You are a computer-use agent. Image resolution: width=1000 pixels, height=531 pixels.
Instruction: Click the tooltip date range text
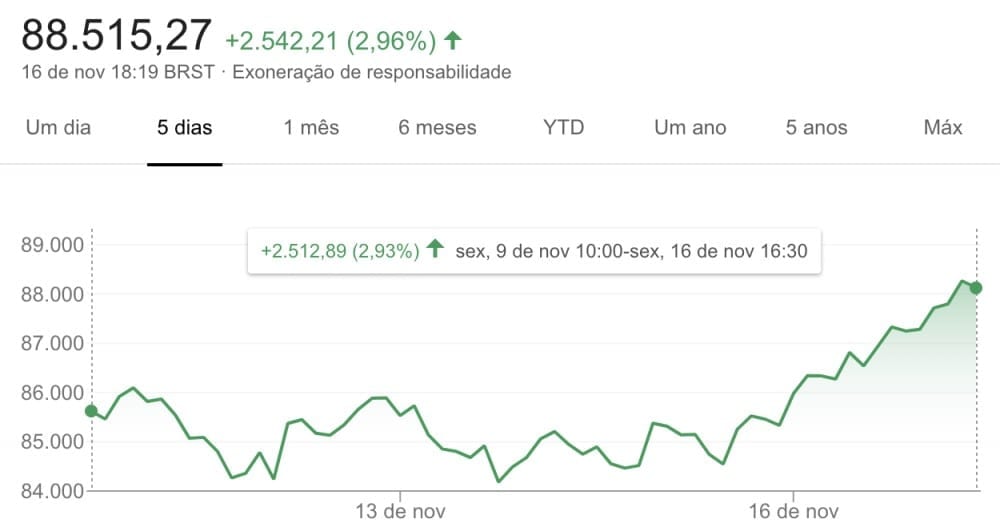631,251
